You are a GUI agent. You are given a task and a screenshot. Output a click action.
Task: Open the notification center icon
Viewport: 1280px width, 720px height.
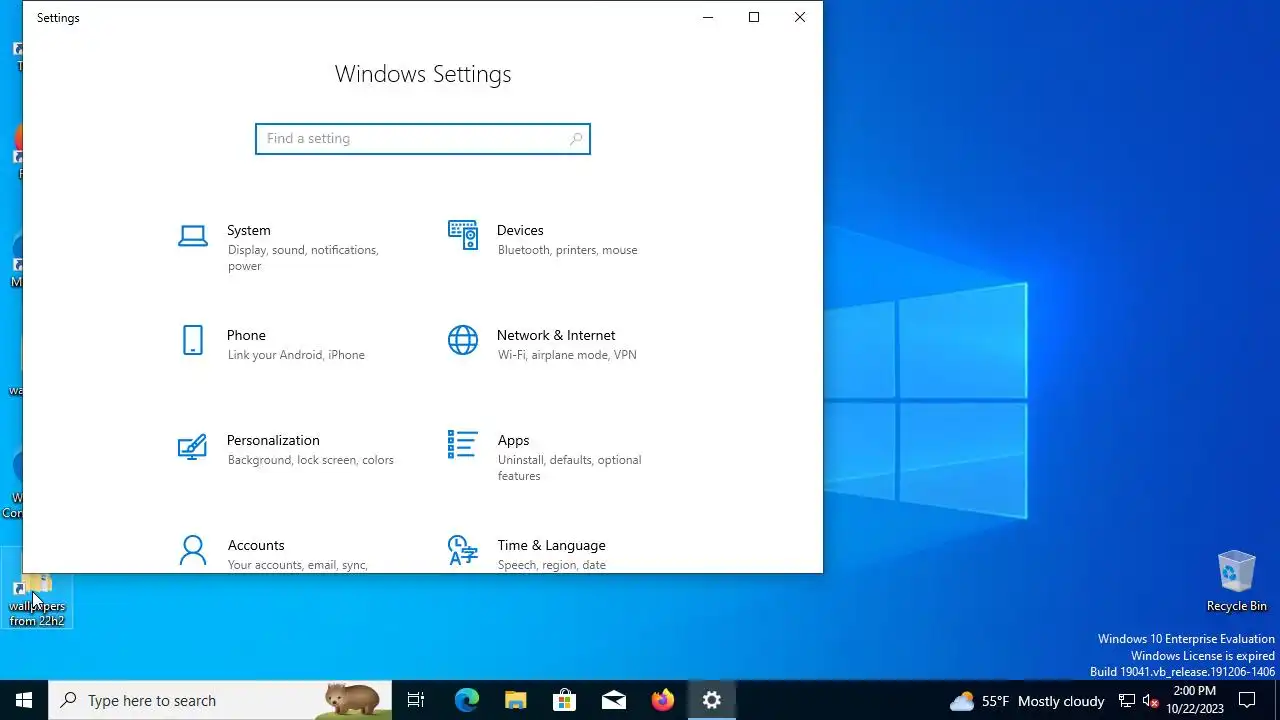1247,700
